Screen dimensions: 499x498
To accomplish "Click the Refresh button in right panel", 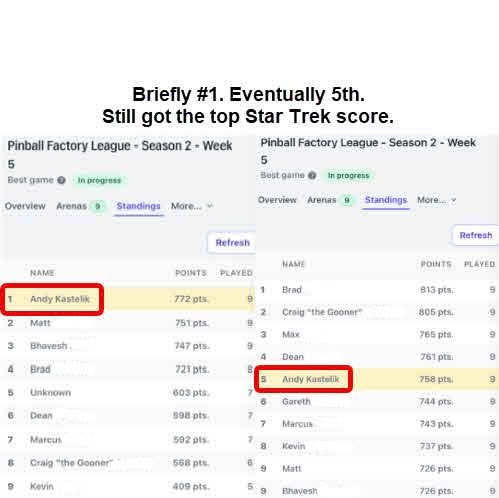I will click(476, 235).
